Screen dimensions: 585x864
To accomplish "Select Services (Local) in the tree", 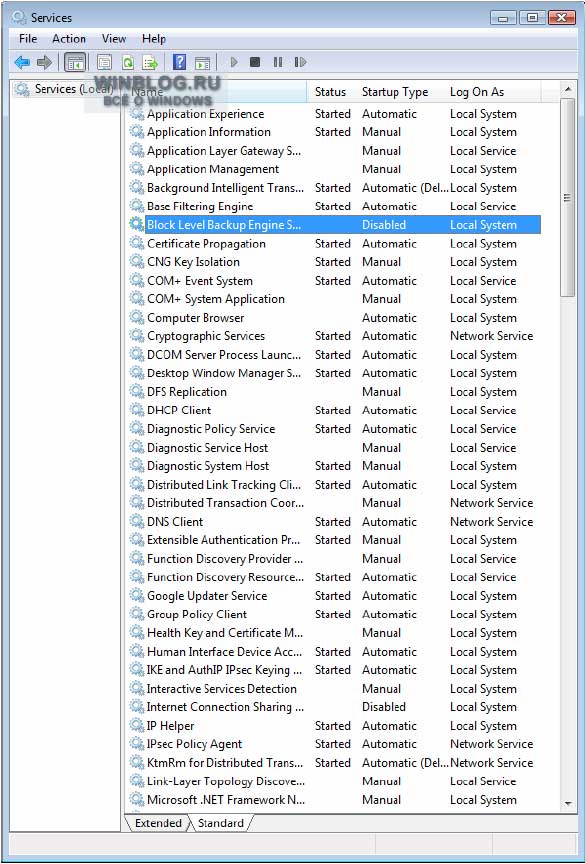I will tap(73, 89).
